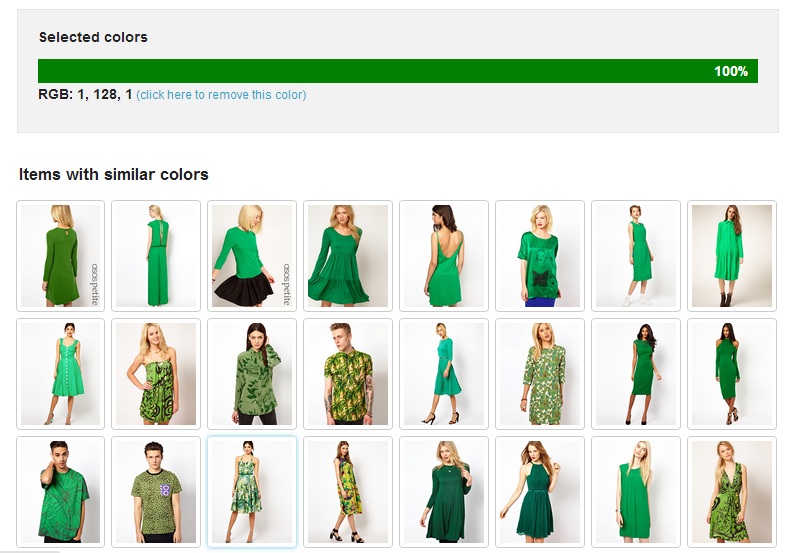Choose green graphic tee with blue skirt
Screen dimensions: 796x553
pos(540,256)
